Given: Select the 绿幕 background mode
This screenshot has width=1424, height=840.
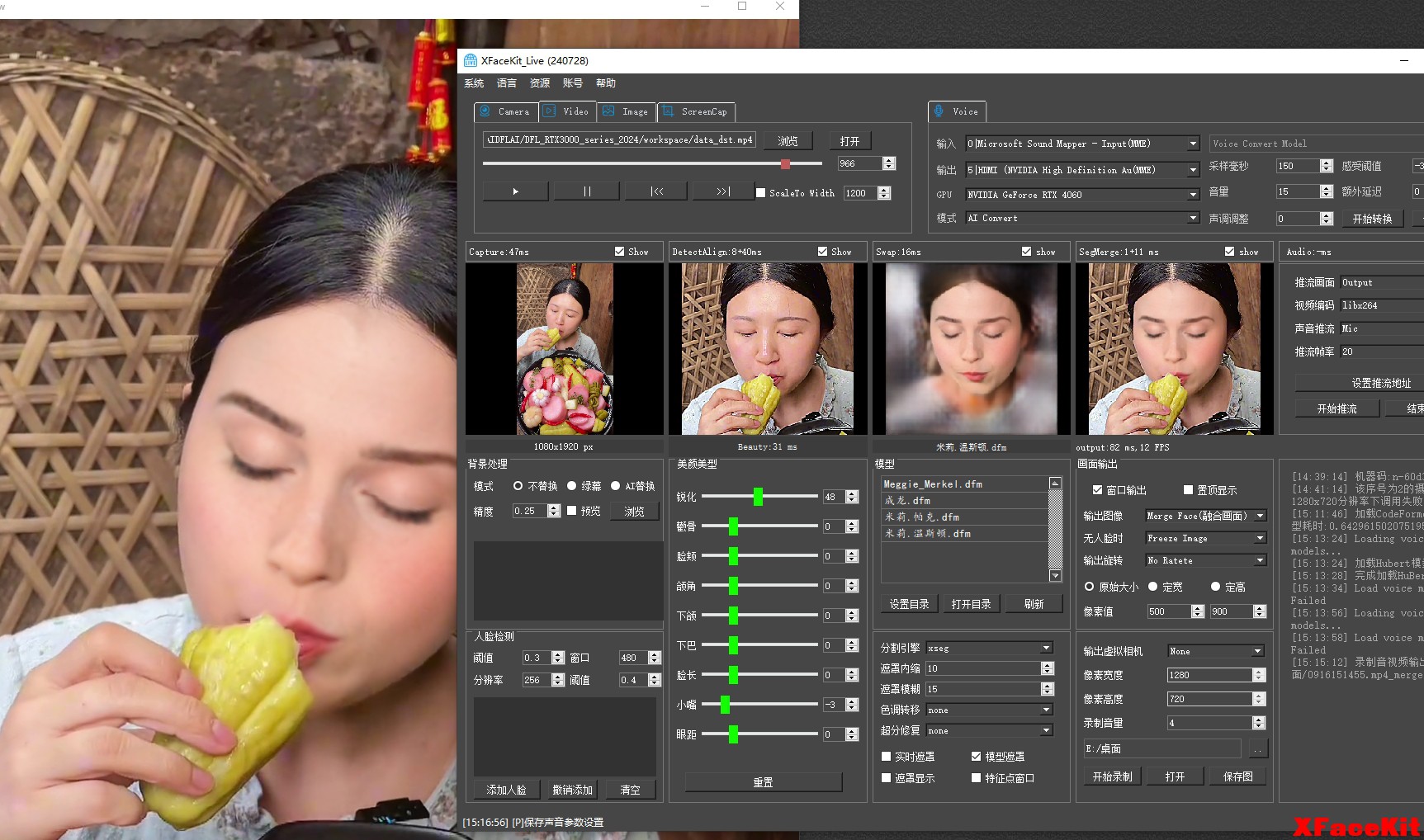Looking at the screenshot, I should click(x=571, y=486).
